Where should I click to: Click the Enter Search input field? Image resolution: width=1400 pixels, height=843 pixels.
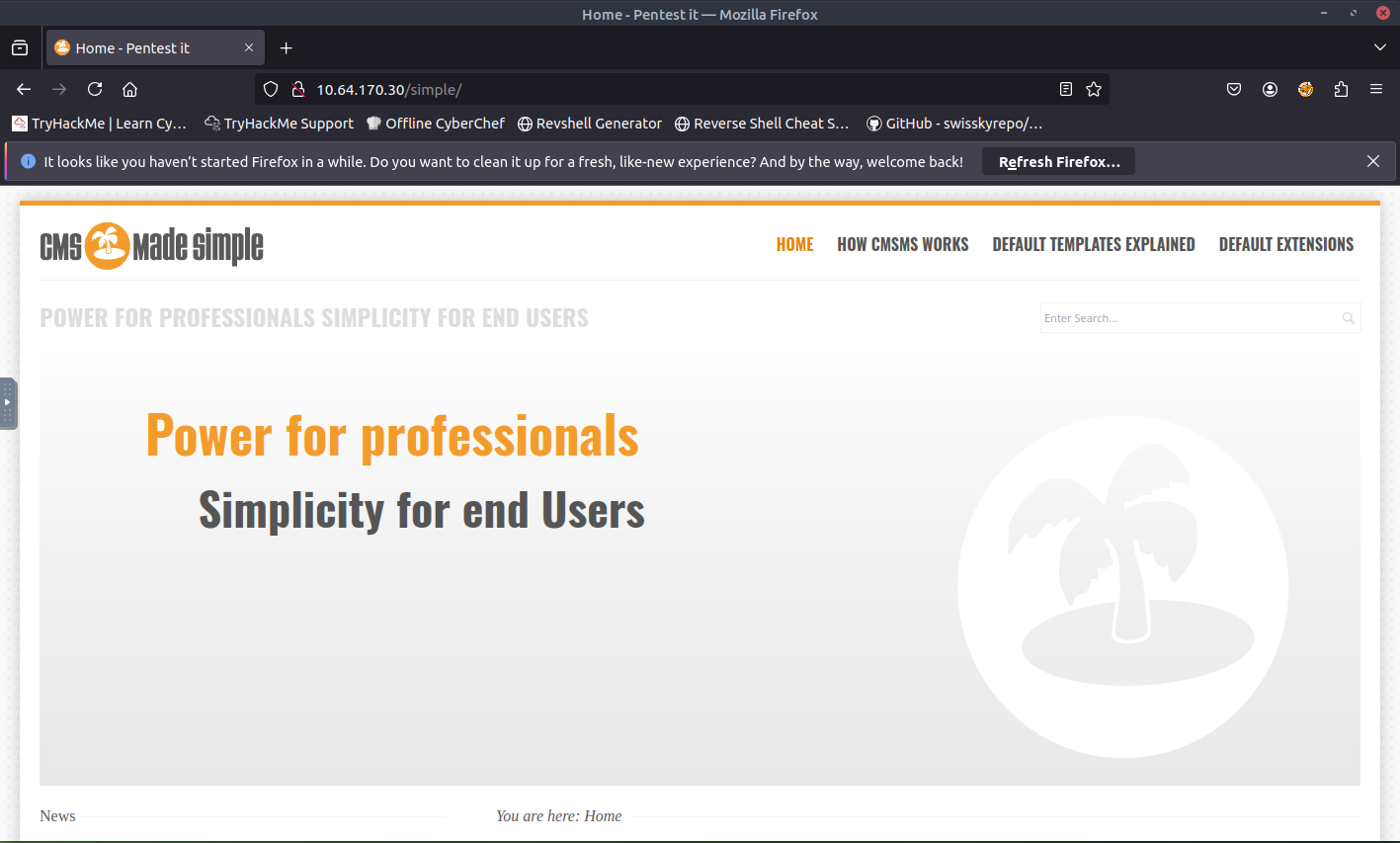click(1186, 318)
